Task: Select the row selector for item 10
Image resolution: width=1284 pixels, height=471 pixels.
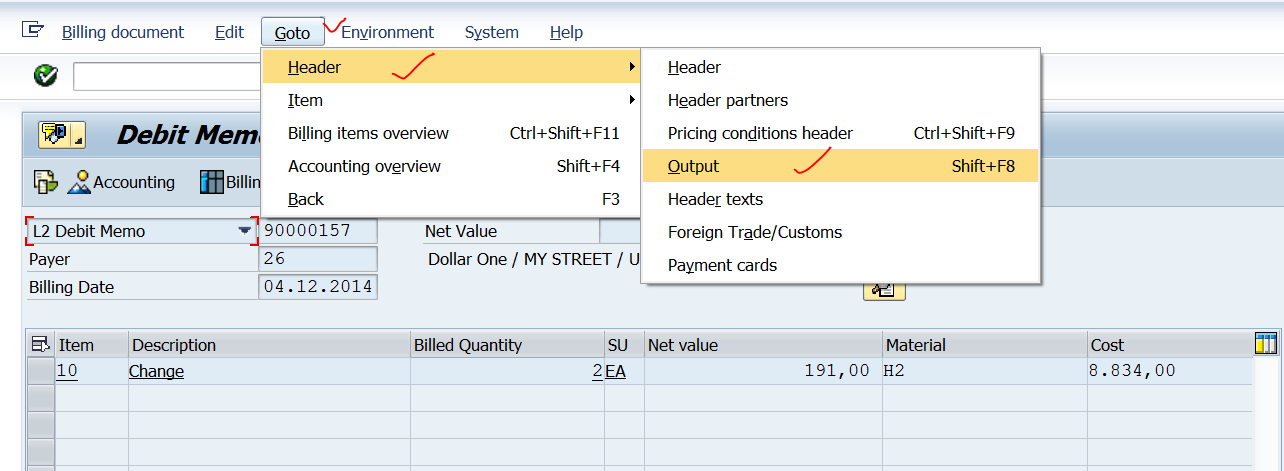Action: coord(41,371)
